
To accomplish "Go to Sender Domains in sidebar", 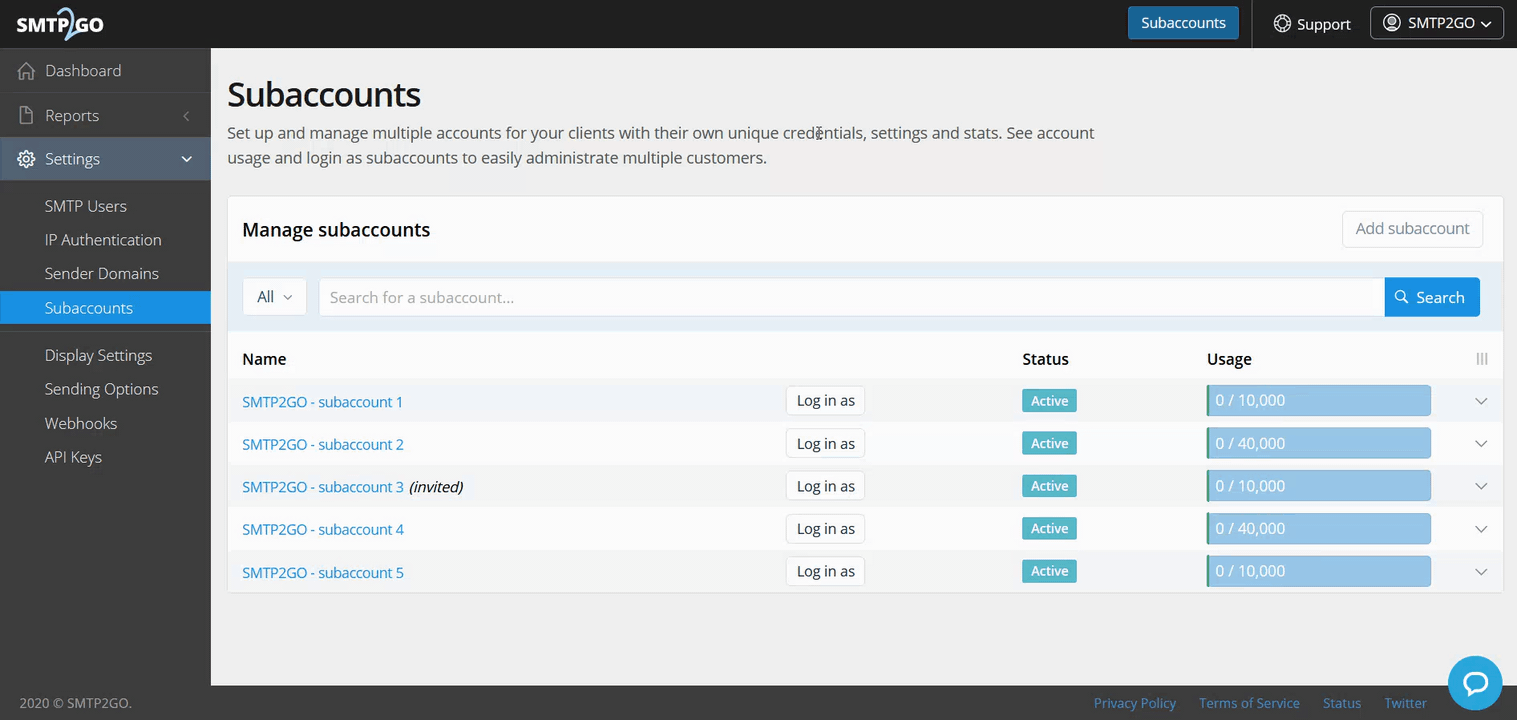I will pos(101,273).
